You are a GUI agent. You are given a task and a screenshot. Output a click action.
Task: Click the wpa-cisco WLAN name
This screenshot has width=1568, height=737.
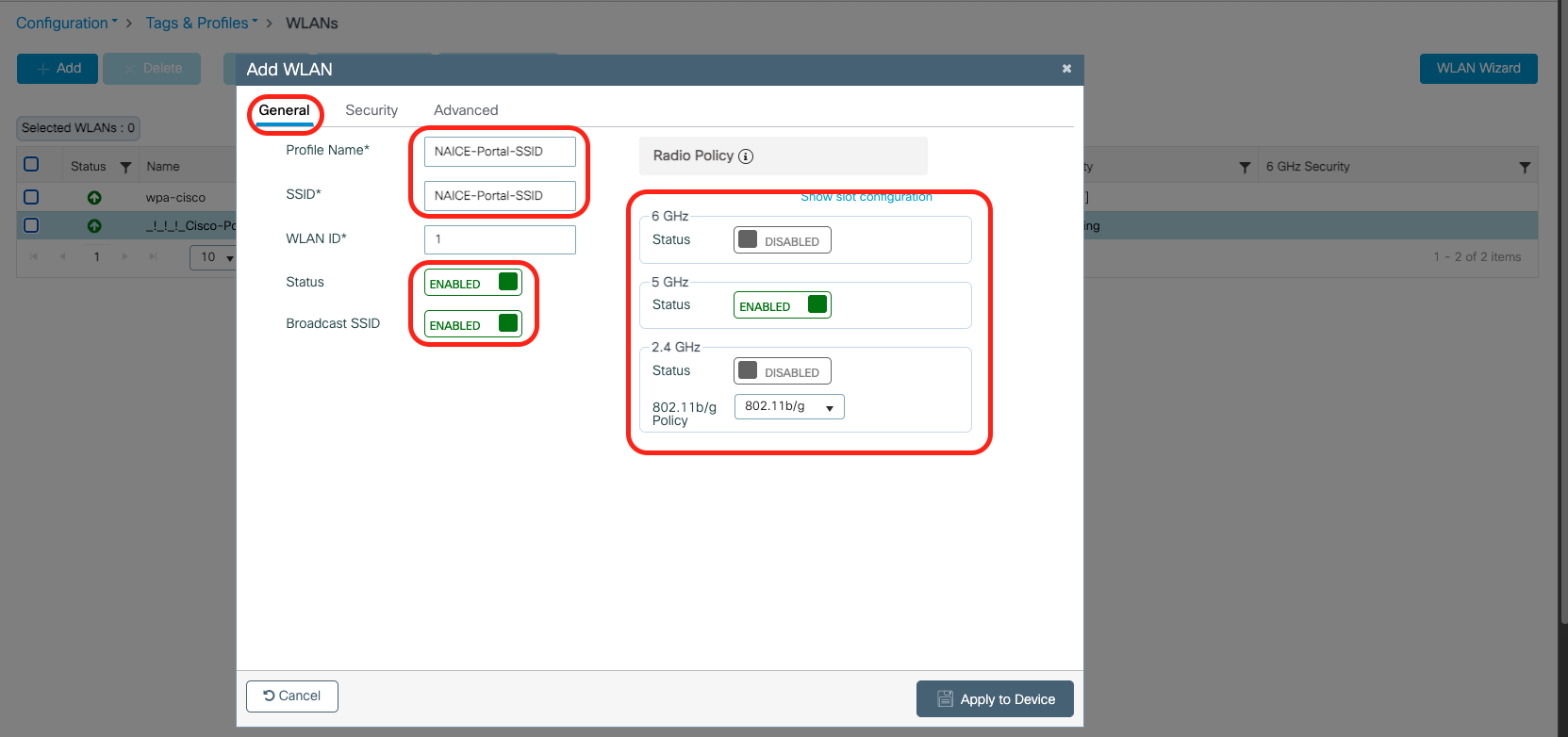tap(175, 198)
